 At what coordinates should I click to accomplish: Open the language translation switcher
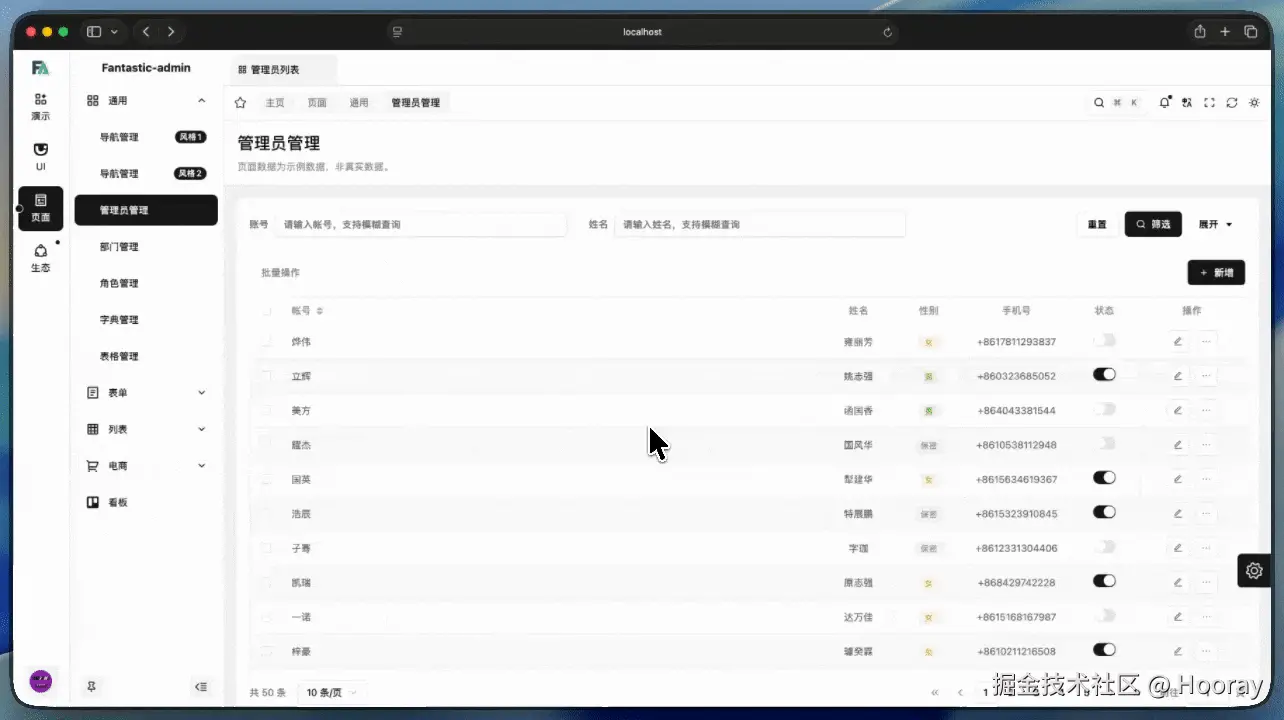tap(1187, 102)
